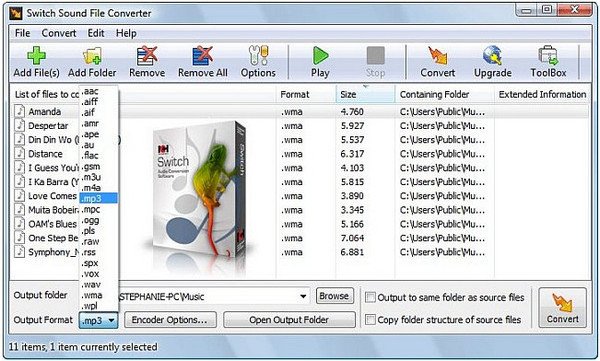The width and height of the screenshot is (600, 361).
Task: Click the music note icon beside Distance
Action: pos(20,154)
